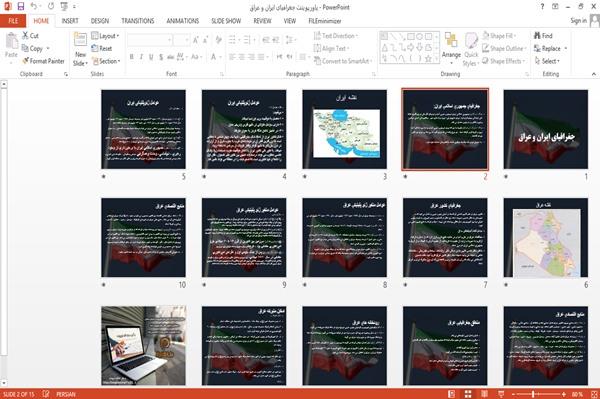Click Clear All Formatting icon
The height and width of the screenshot is (399, 600).
tap(218, 40)
